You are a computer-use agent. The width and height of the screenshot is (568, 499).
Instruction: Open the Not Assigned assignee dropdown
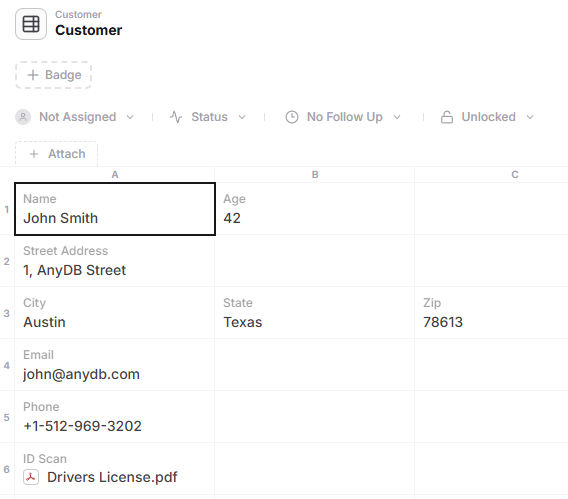[x=75, y=117]
